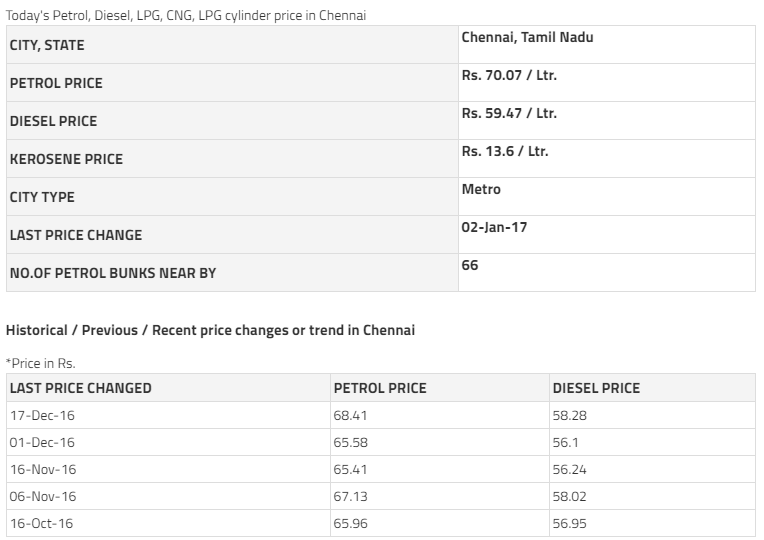Select the 17-Dec-16 history row date
Image resolution: width=764 pixels, height=540 pixels.
42,415
